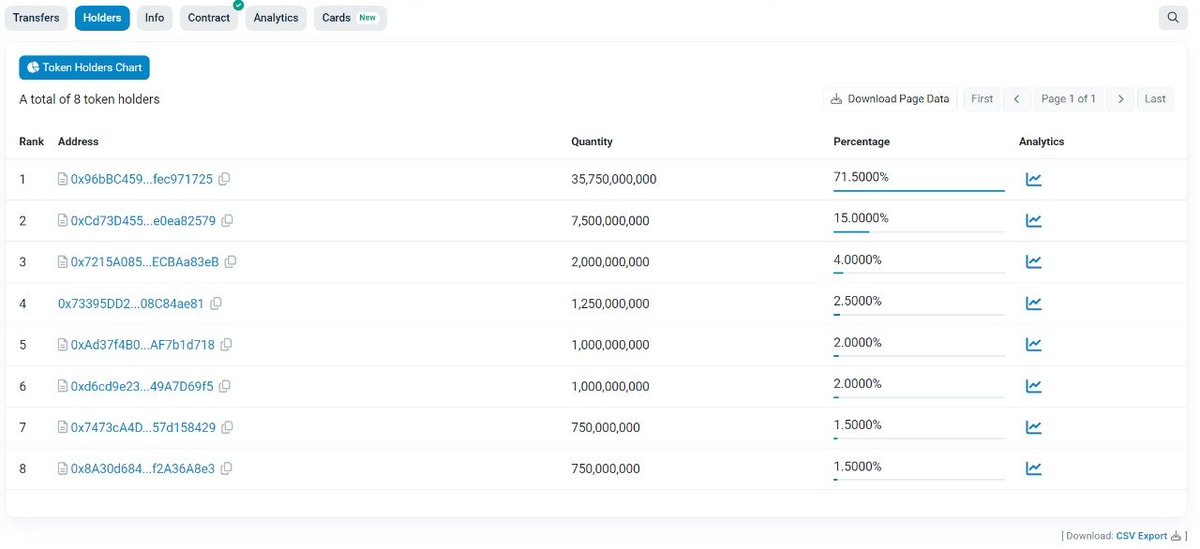Open analytics chart for rank 3 holder
This screenshot has width=1200, height=549.
[x=1033, y=262]
